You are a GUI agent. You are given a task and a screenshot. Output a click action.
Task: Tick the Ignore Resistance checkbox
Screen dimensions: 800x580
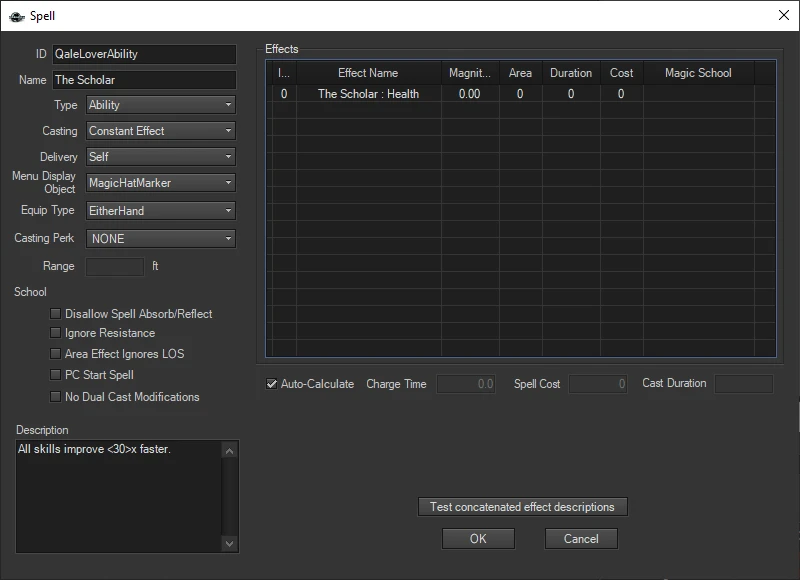tap(55, 333)
